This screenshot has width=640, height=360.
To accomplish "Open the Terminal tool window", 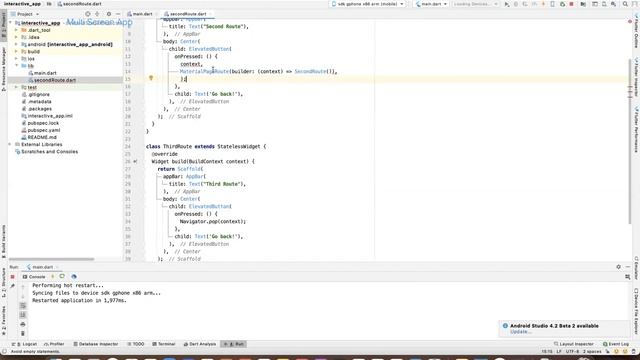I will (163, 344).
